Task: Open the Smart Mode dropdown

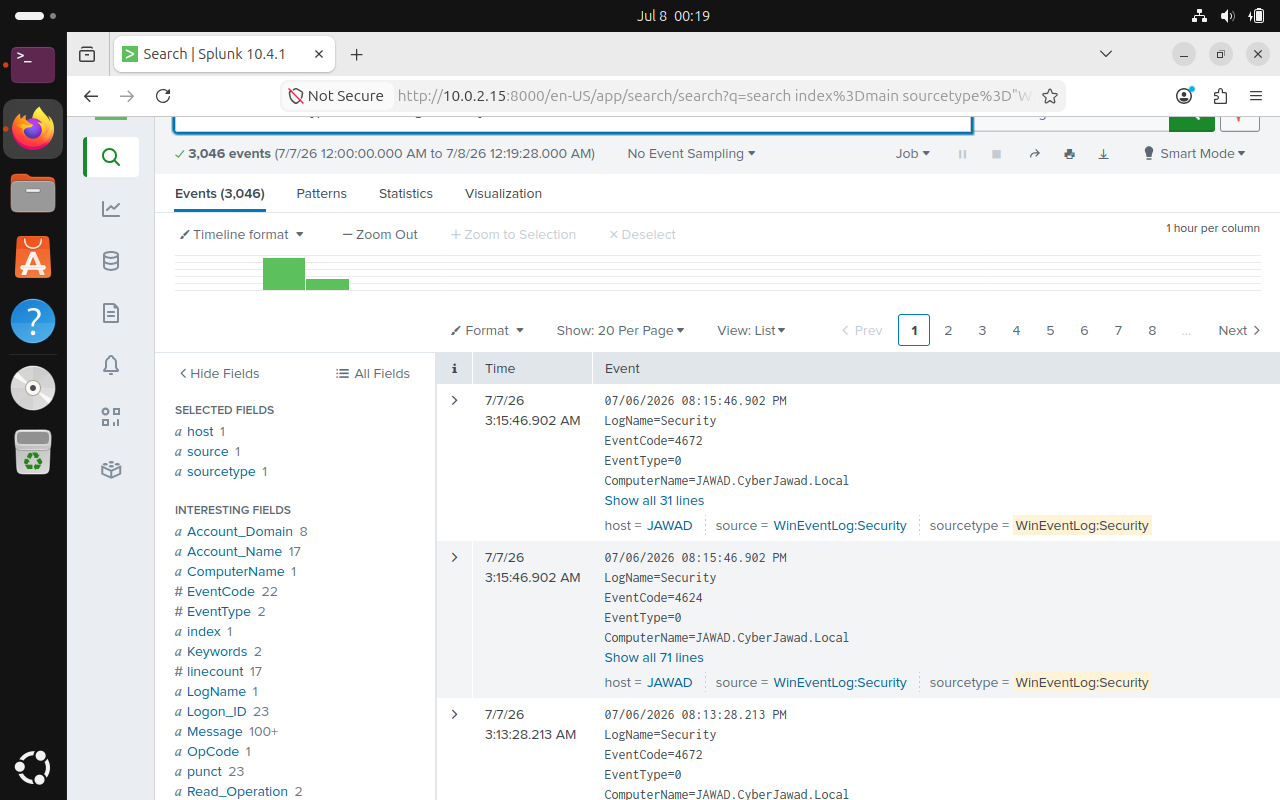Action: tap(1194, 154)
